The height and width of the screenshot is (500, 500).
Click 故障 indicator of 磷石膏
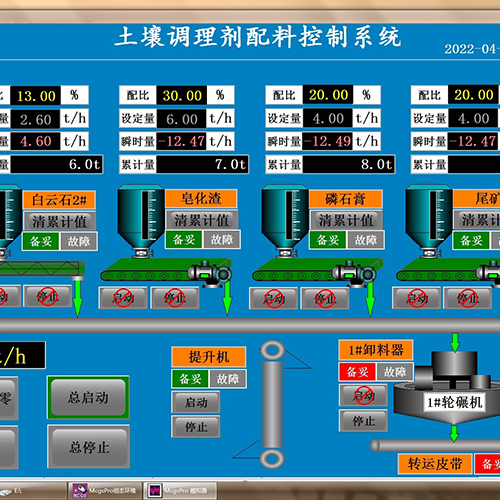pyautogui.click(x=366, y=240)
